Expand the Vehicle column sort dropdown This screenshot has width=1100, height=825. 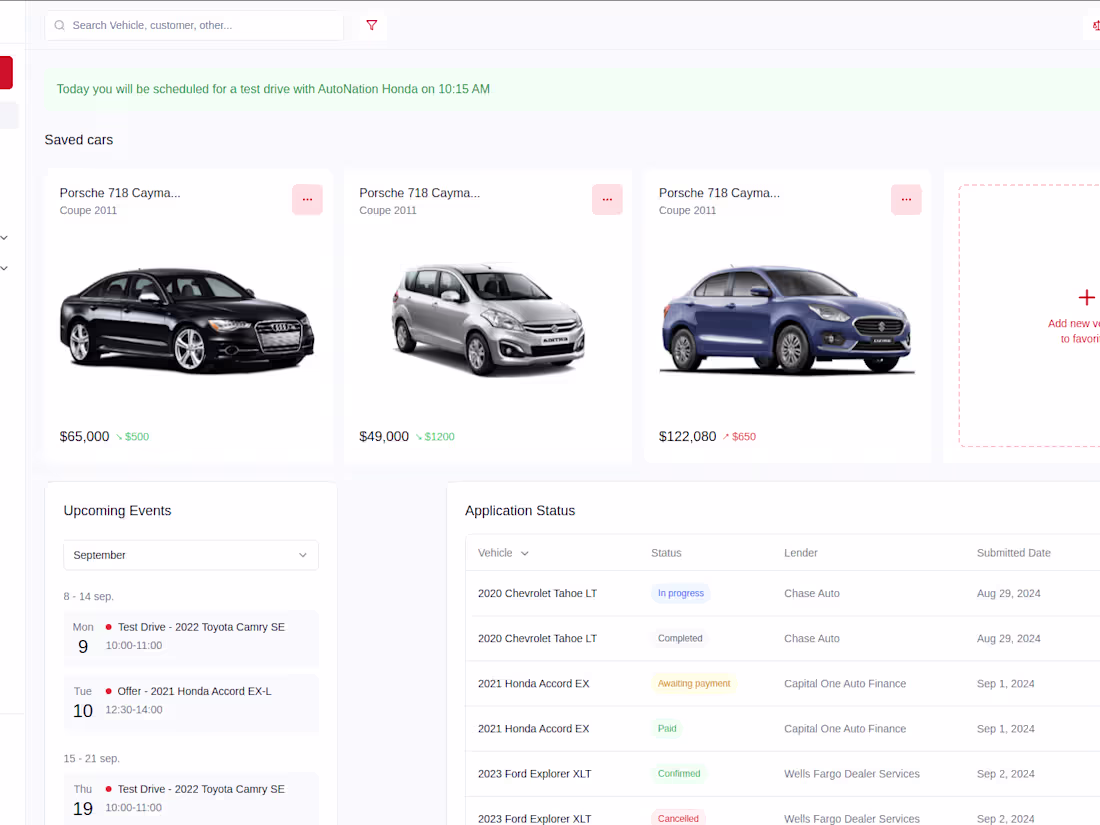[524, 553]
